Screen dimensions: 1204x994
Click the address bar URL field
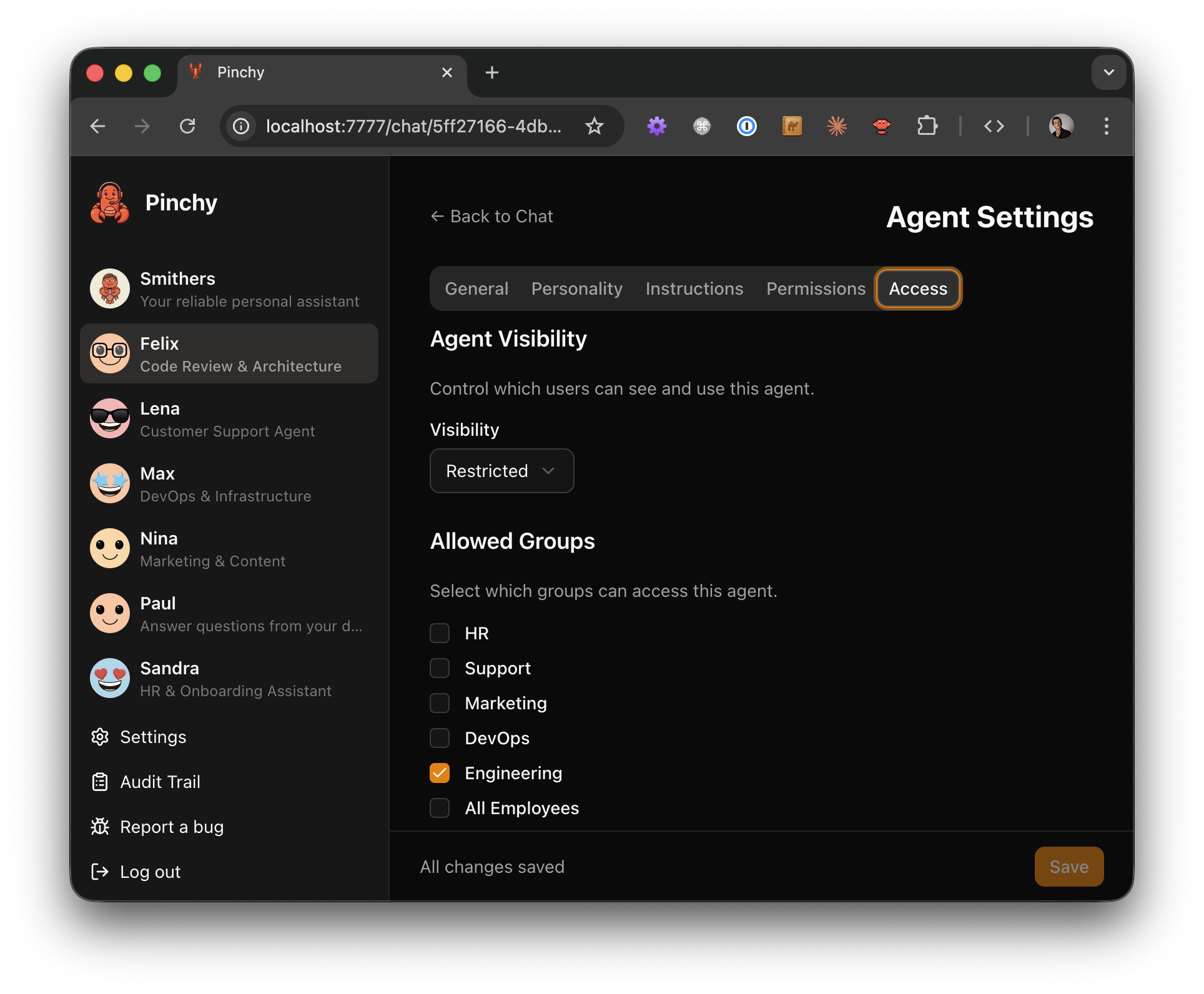(x=413, y=126)
